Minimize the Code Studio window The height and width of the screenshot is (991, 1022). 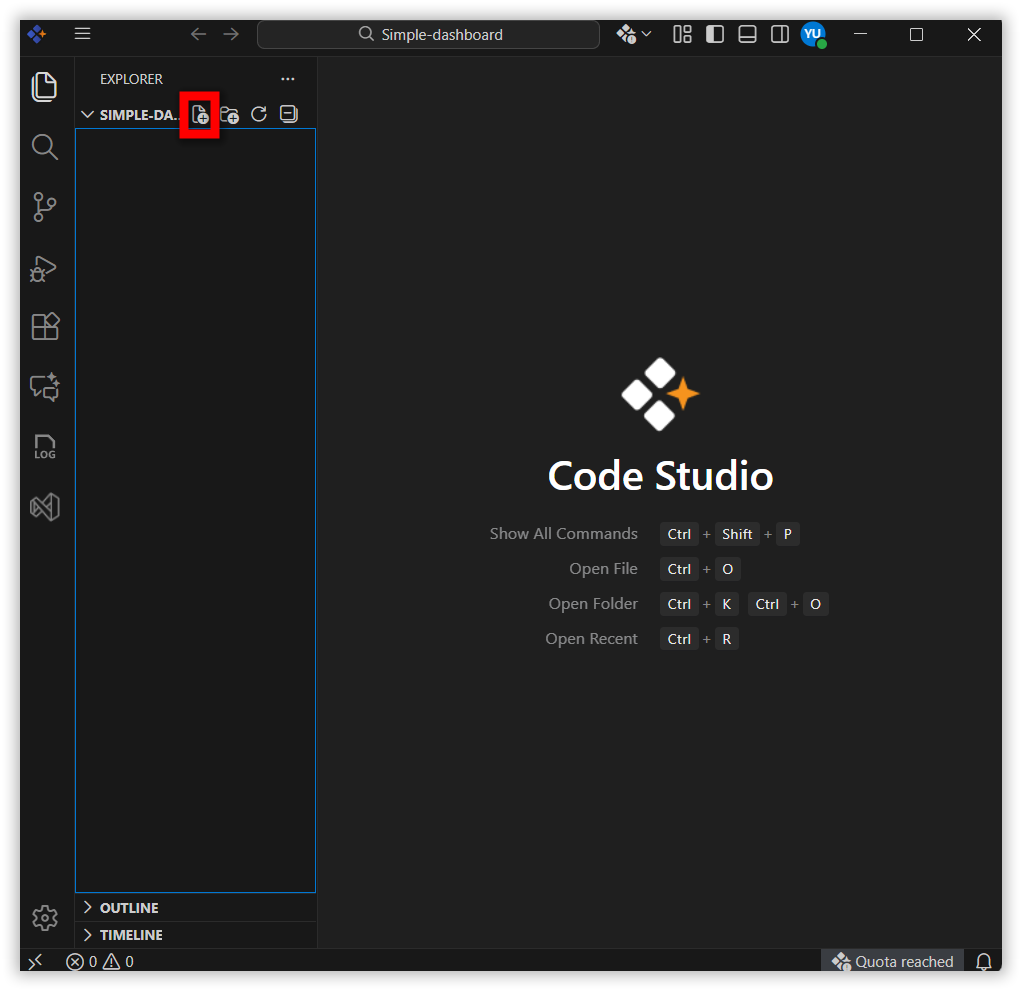pos(860,35)
